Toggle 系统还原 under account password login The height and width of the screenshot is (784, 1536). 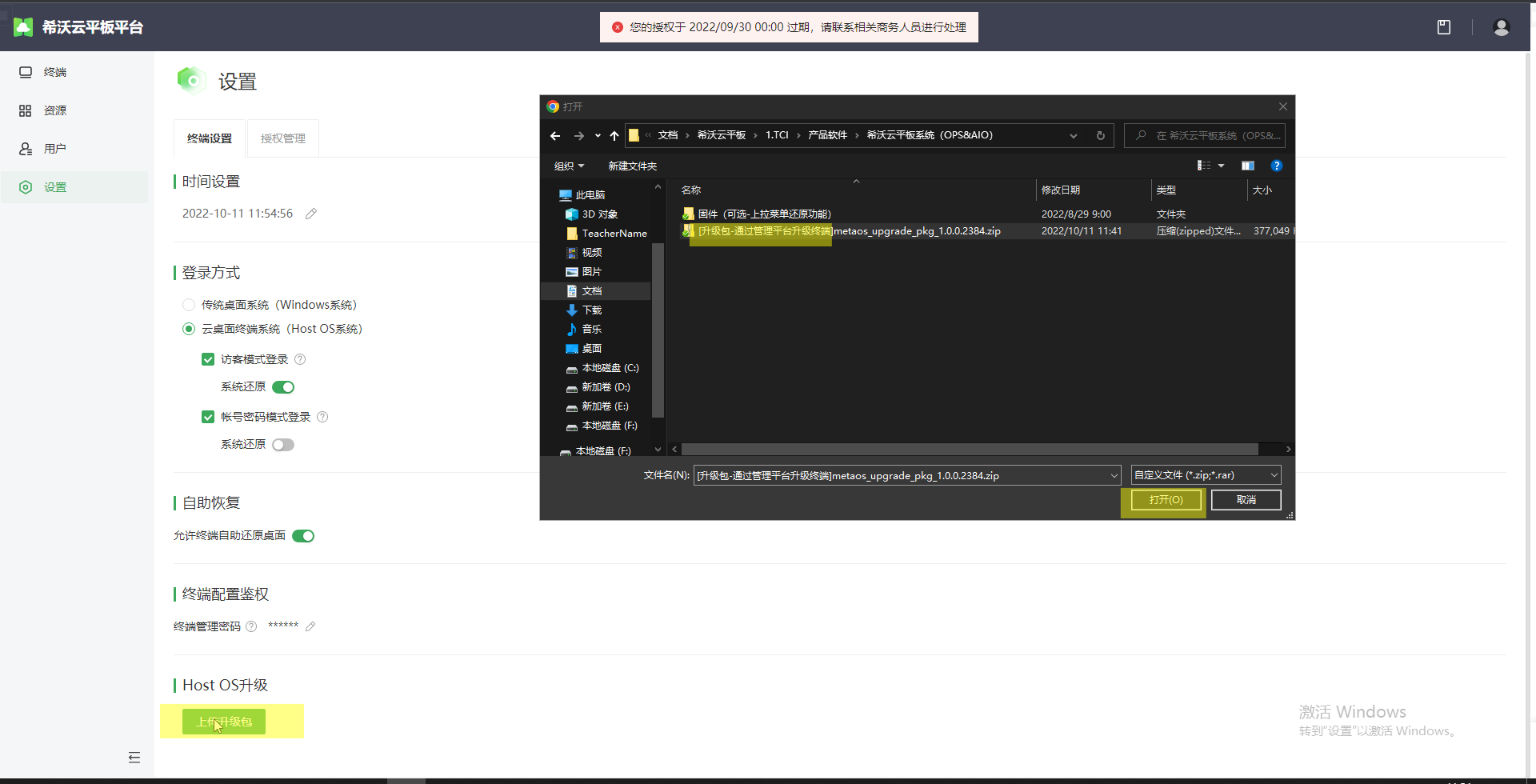pos(283,445)
